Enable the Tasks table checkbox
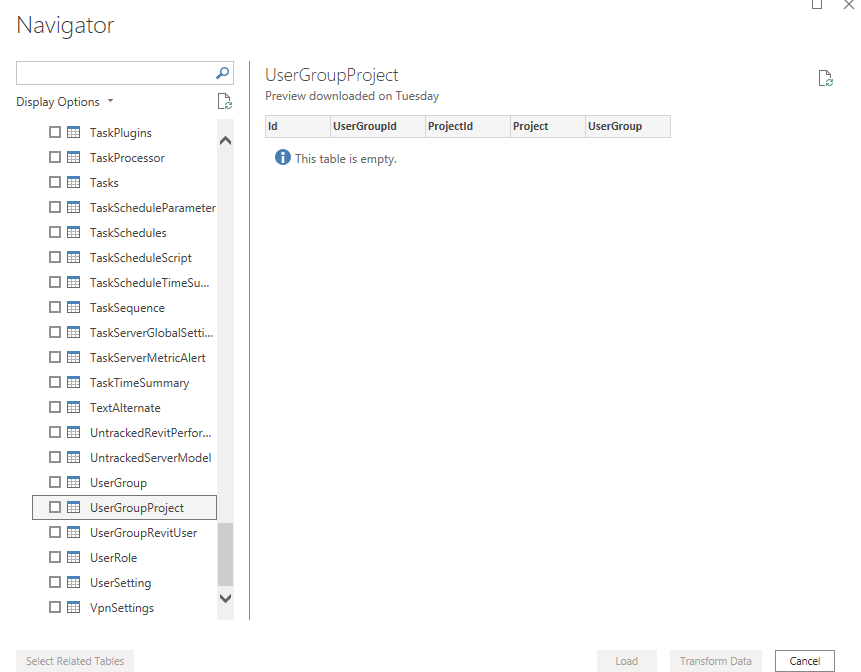This screenshot has width=861, height=672. click(56, 183)
